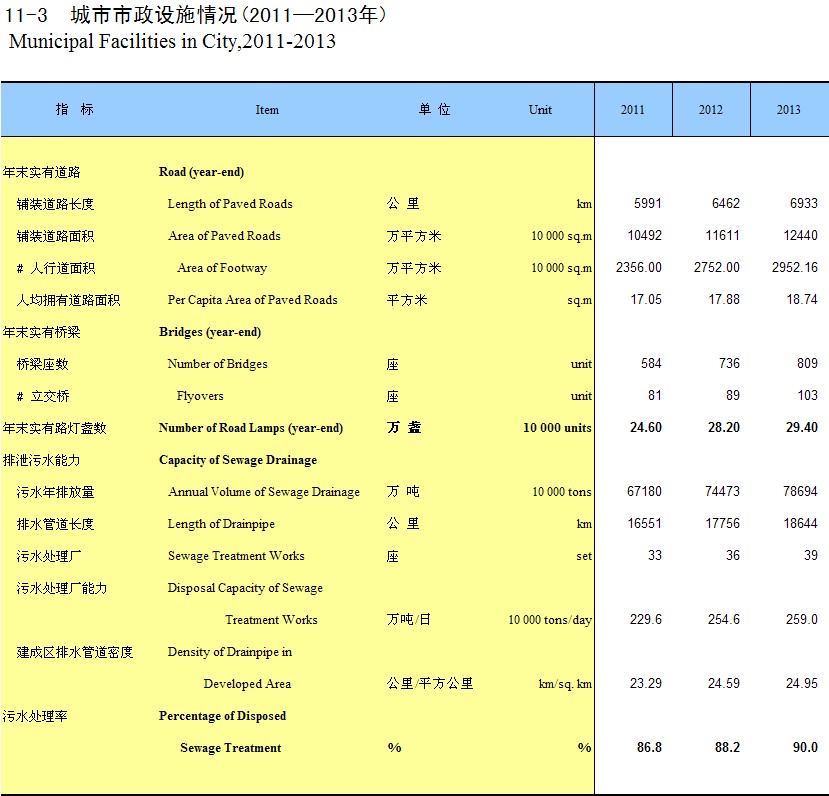Select the 2013 road lamps value 29.40
This screenshot has height=796, width=829.
click(x=801, y=428)
